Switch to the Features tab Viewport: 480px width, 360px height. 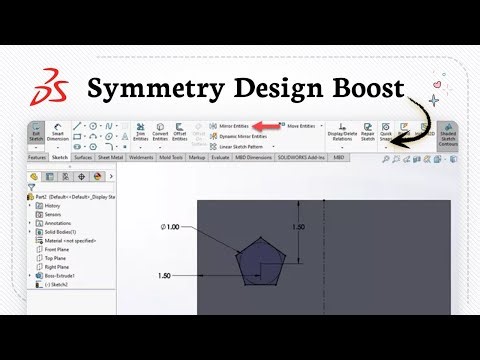coord(37,157)
